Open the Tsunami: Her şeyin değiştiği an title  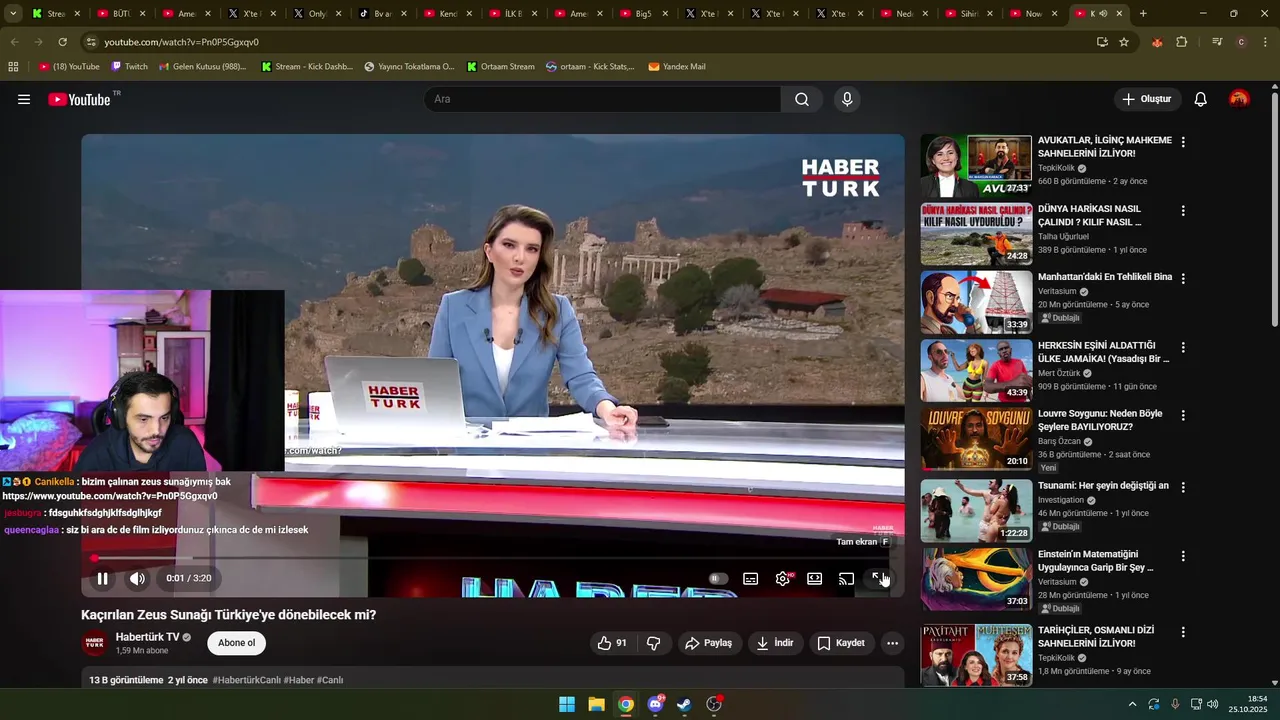point(1103,486)
